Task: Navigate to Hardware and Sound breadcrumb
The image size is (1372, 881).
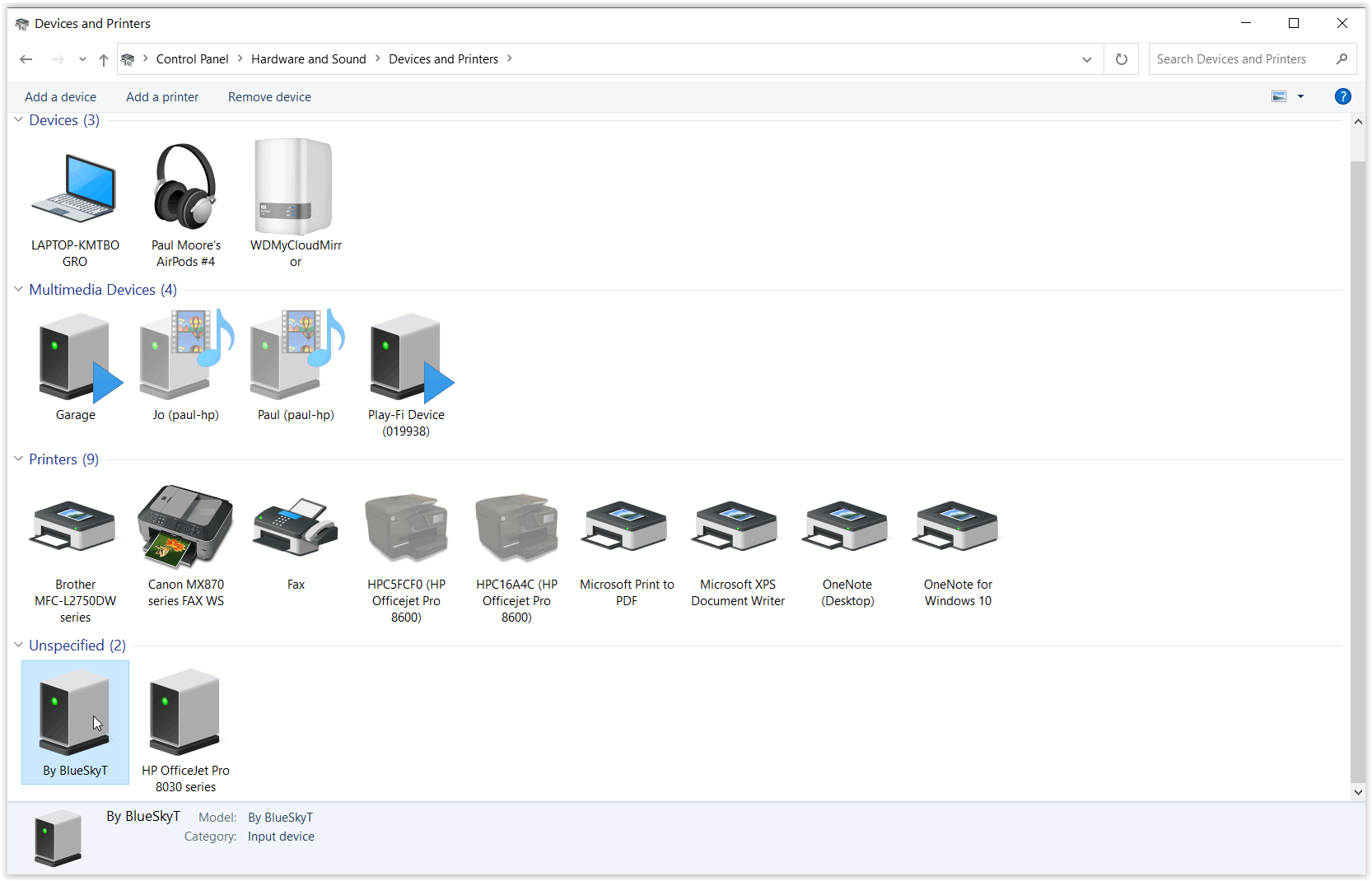Action: tap(308, 59)
